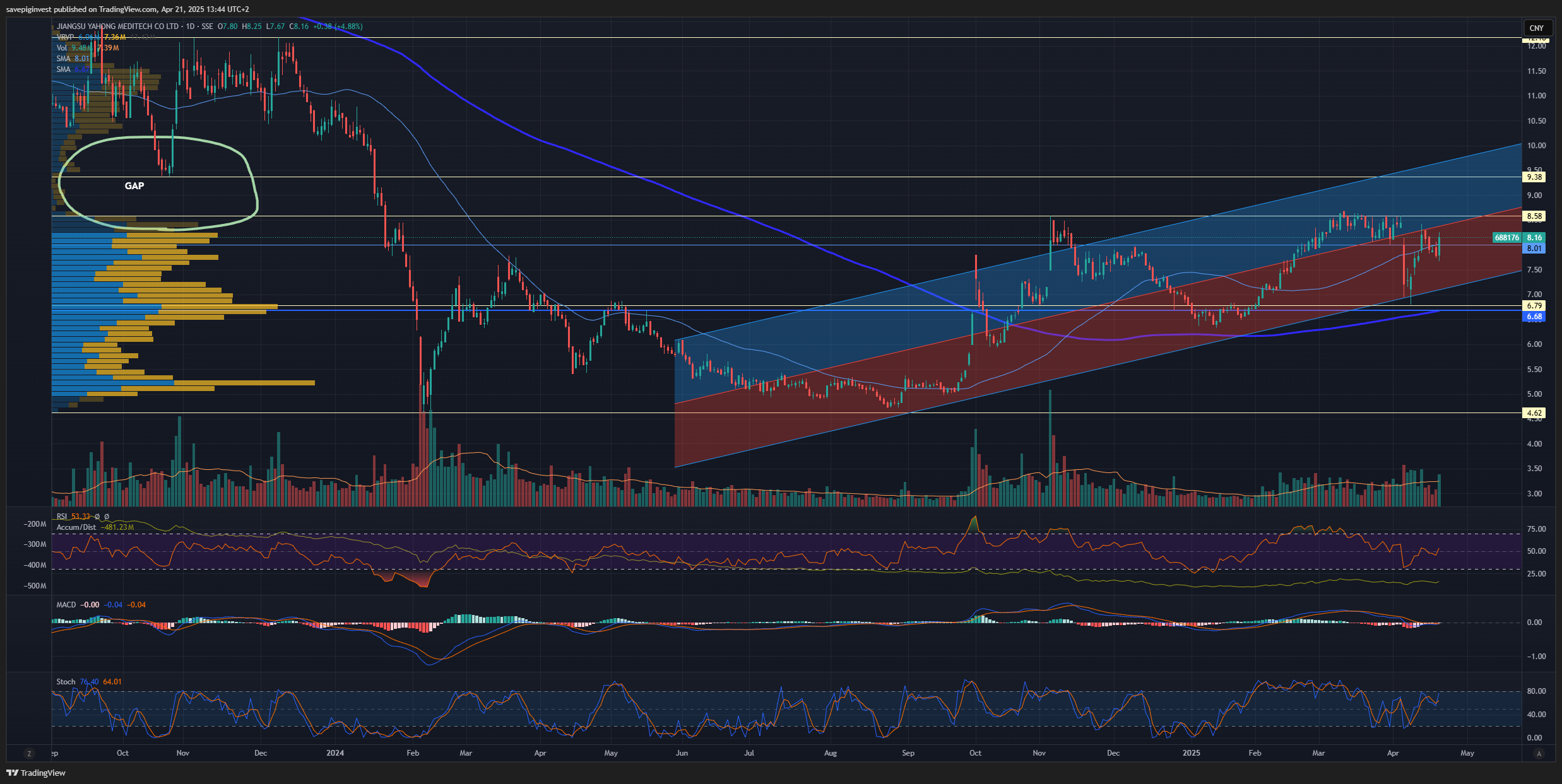Viewport: 1562px width, 784px height.
Task: Click the 6.68 blue price label
Action: pos(1534,317)
